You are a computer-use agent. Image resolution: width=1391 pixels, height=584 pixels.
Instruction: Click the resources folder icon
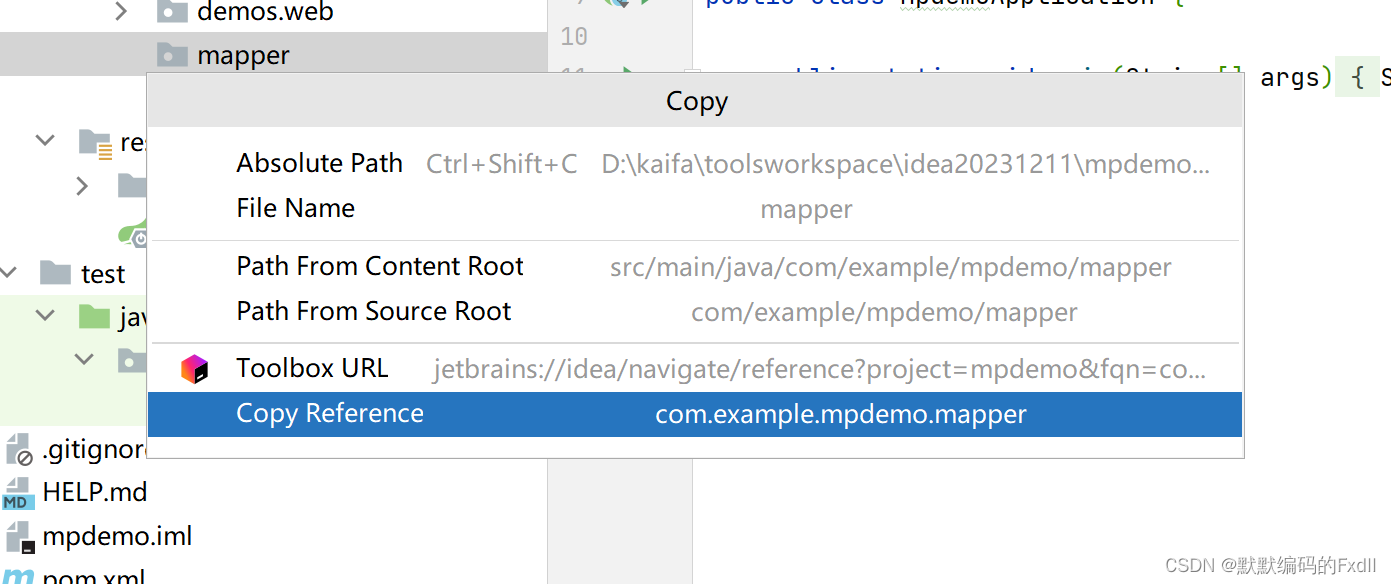coord(95,142)
